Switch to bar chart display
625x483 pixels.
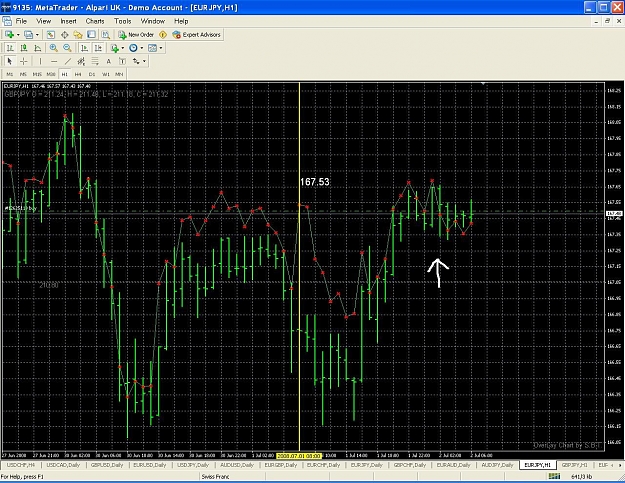pos(10,48)
